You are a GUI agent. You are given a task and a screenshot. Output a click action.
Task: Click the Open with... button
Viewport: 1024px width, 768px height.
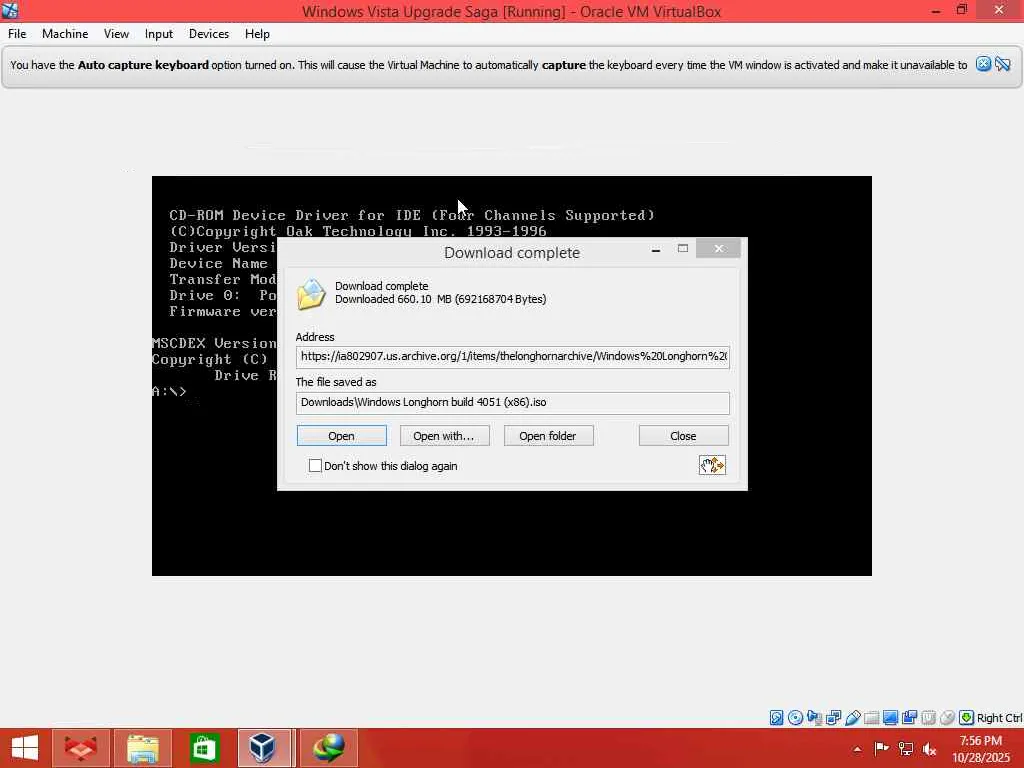444,436
